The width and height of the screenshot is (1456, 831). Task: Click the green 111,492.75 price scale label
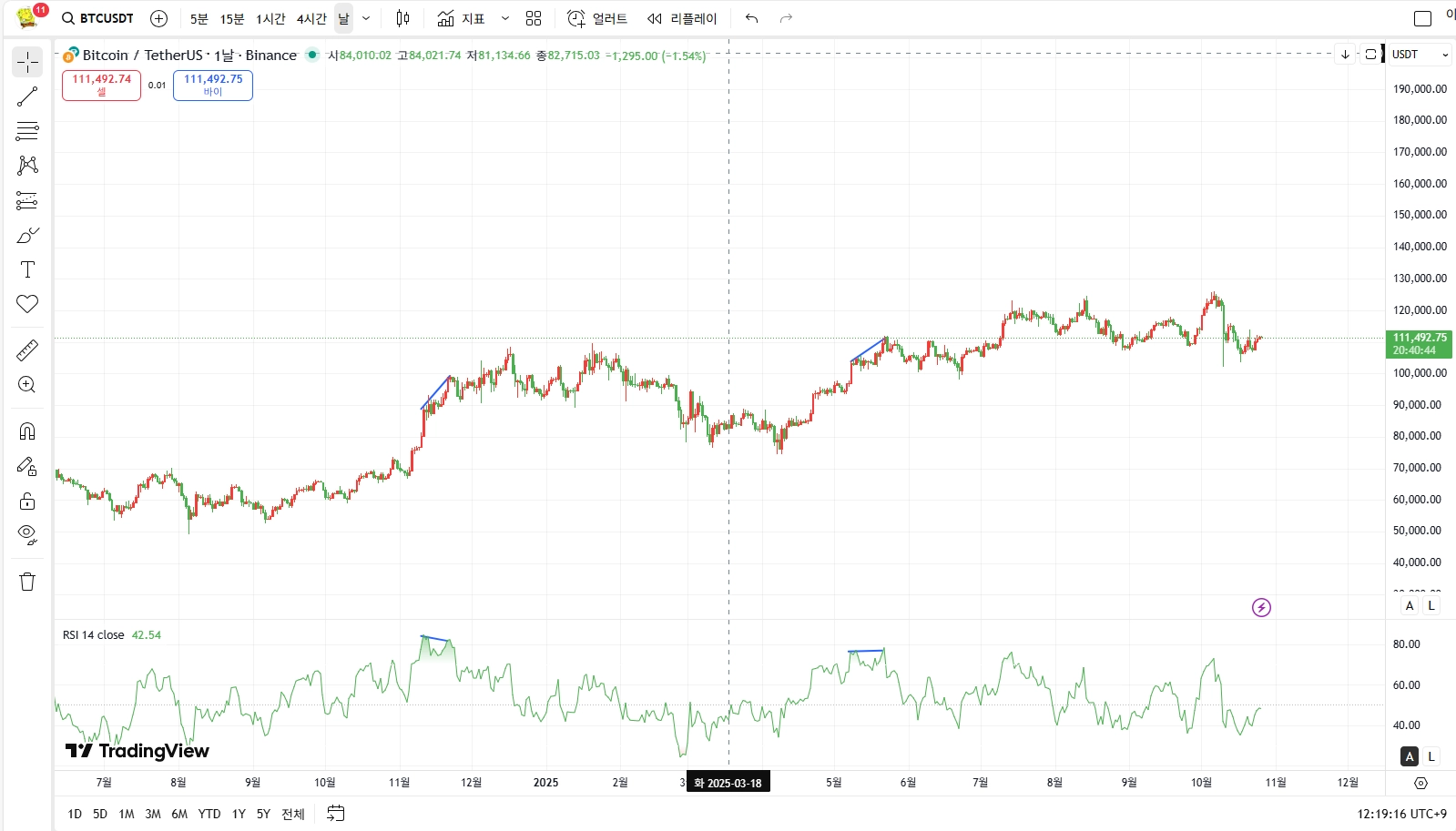click(x=1419, y=344)
